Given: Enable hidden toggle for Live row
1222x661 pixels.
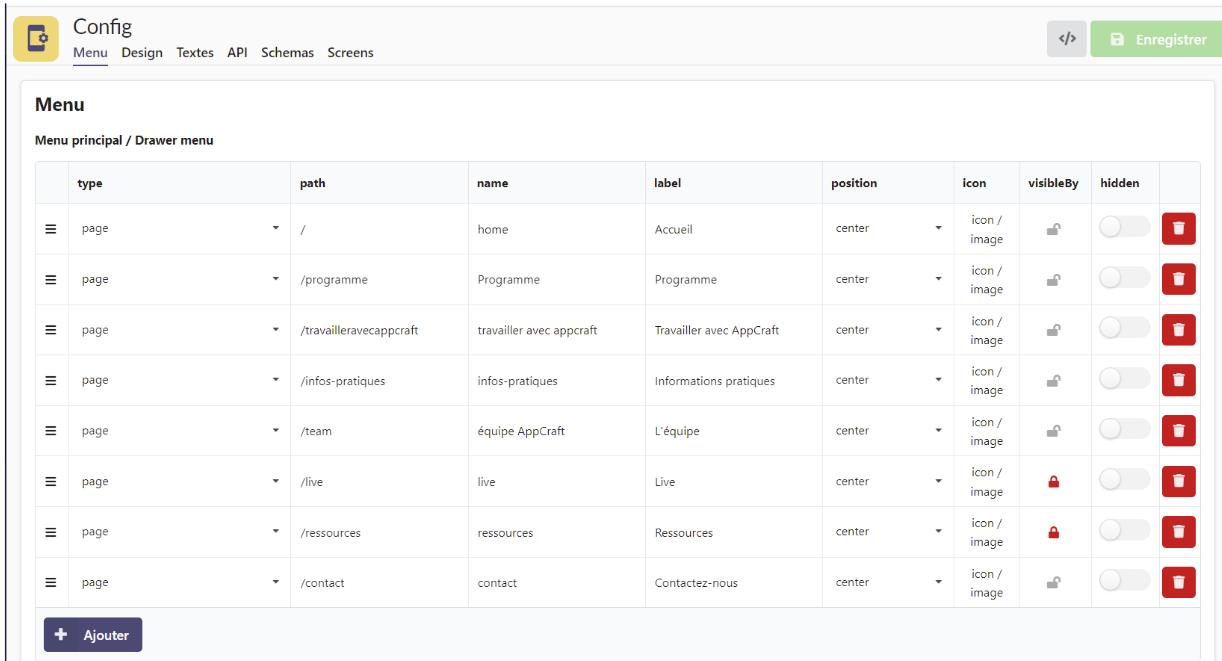Looking at the screenshot, I should (1124, 481).
